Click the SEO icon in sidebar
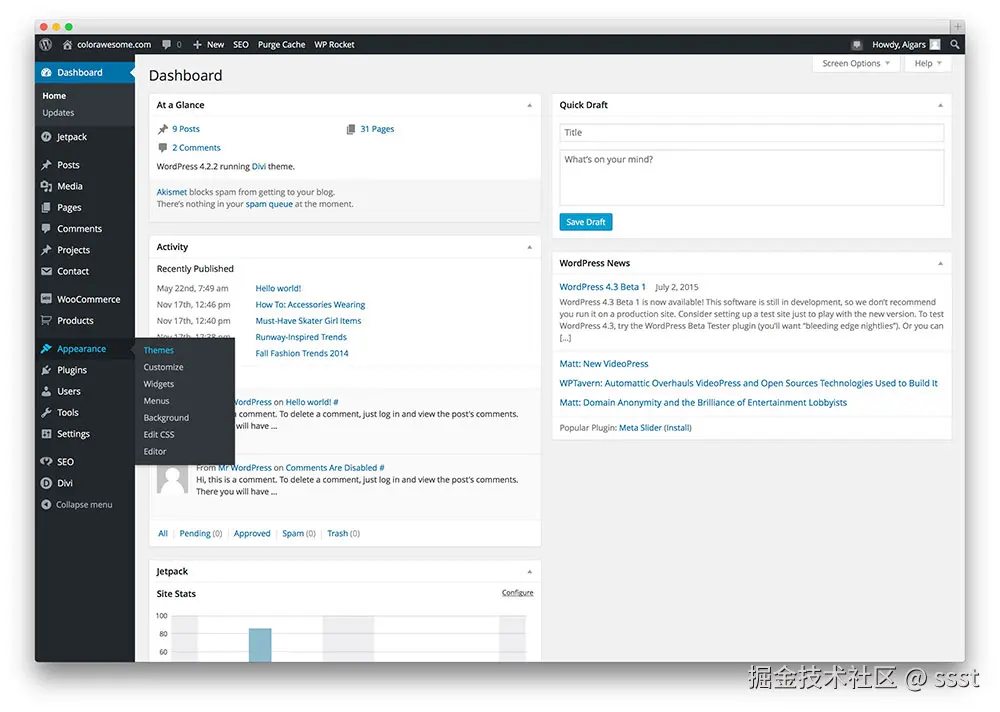Screen dimensions: 1000x712 click(46, 462)
